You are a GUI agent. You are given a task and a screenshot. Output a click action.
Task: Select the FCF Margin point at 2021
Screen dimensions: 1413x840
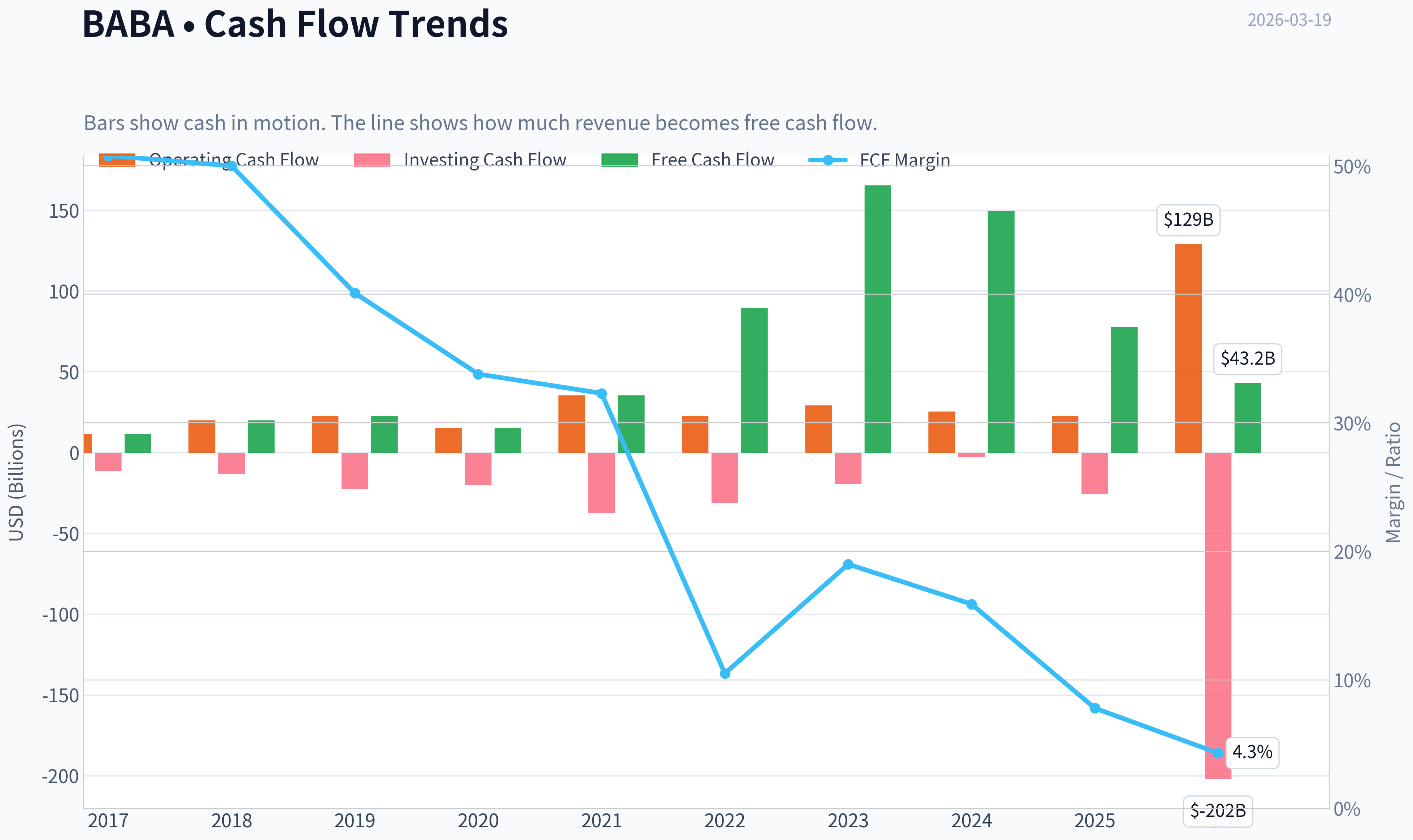point(602,393)
